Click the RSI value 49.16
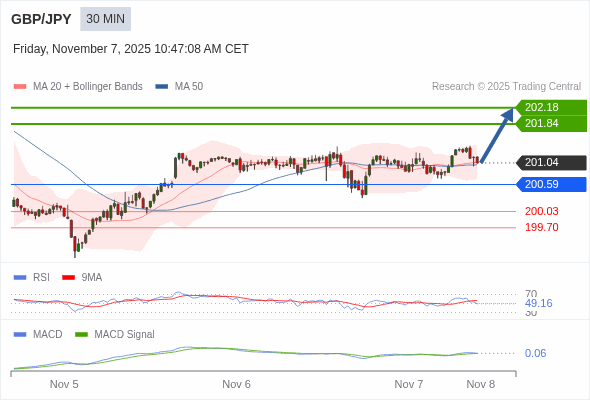The width and height of the screenshot is (590, 400). pyautogui.click(x=538, y=303)
